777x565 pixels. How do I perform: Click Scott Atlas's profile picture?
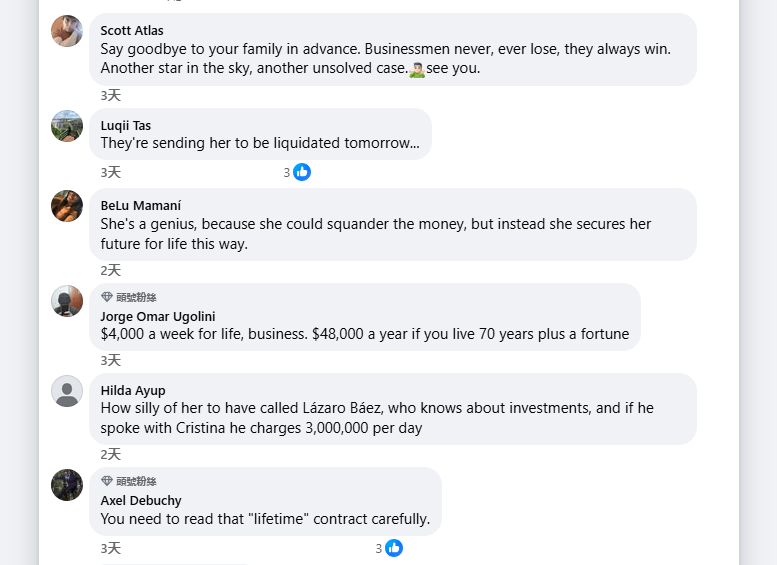point(67,31)
